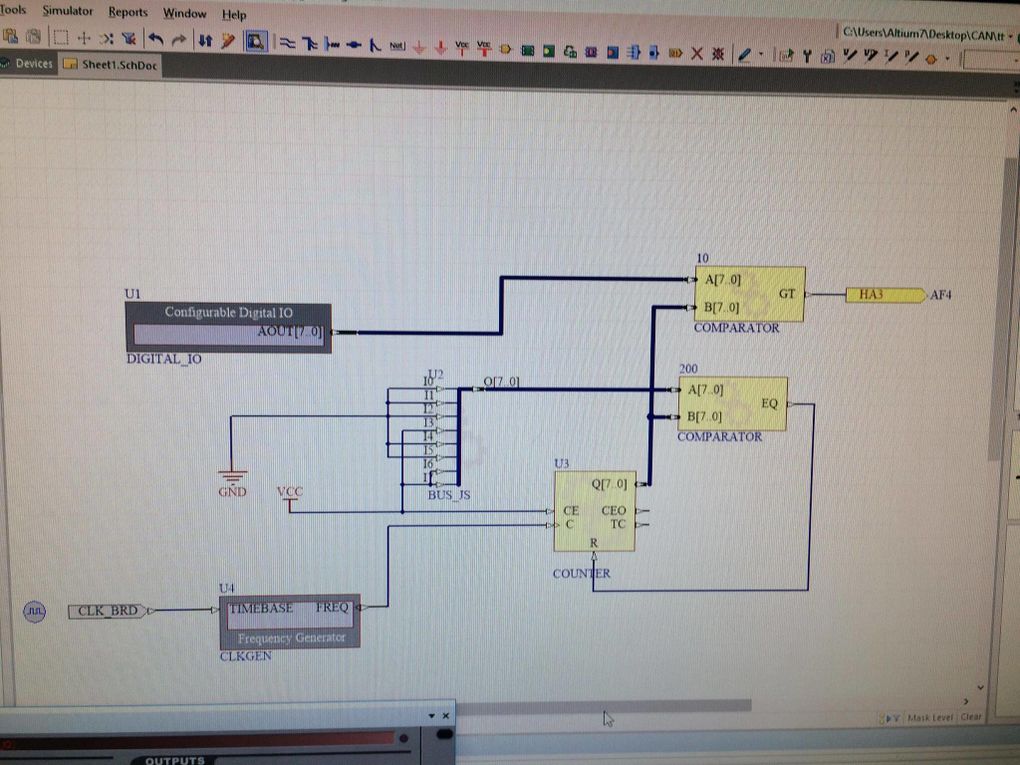Screen dimensions: 1020x765
Task: Select the Redo arrow icon
Action: [176, 40]
